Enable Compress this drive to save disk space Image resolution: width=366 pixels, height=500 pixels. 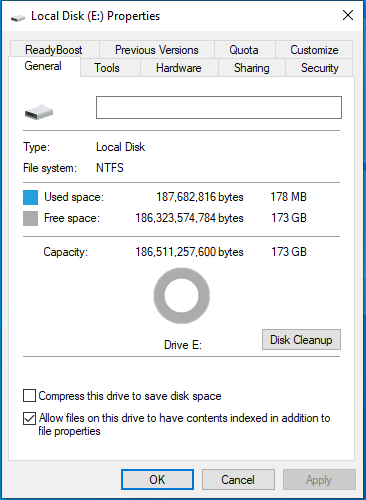29,396
